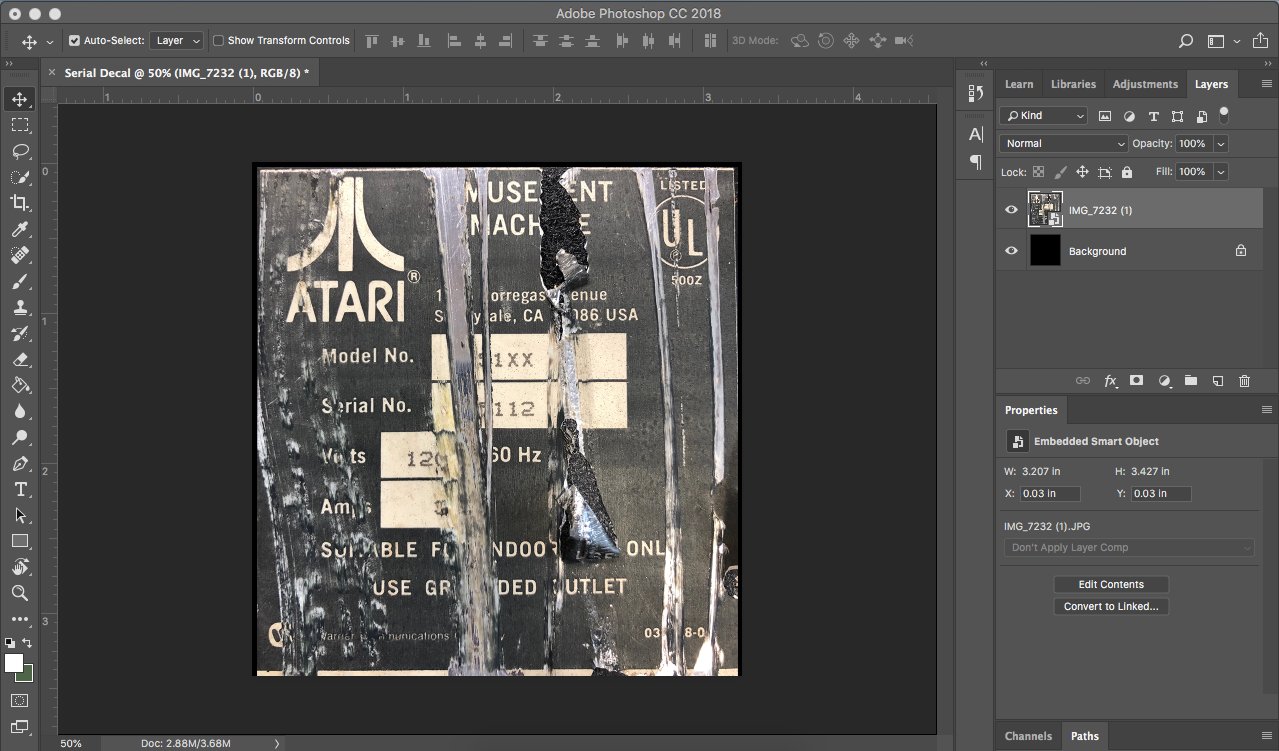This screenshot has width=1279, height=751.
Task: Change the screen mode
Action: coord(20,727)
